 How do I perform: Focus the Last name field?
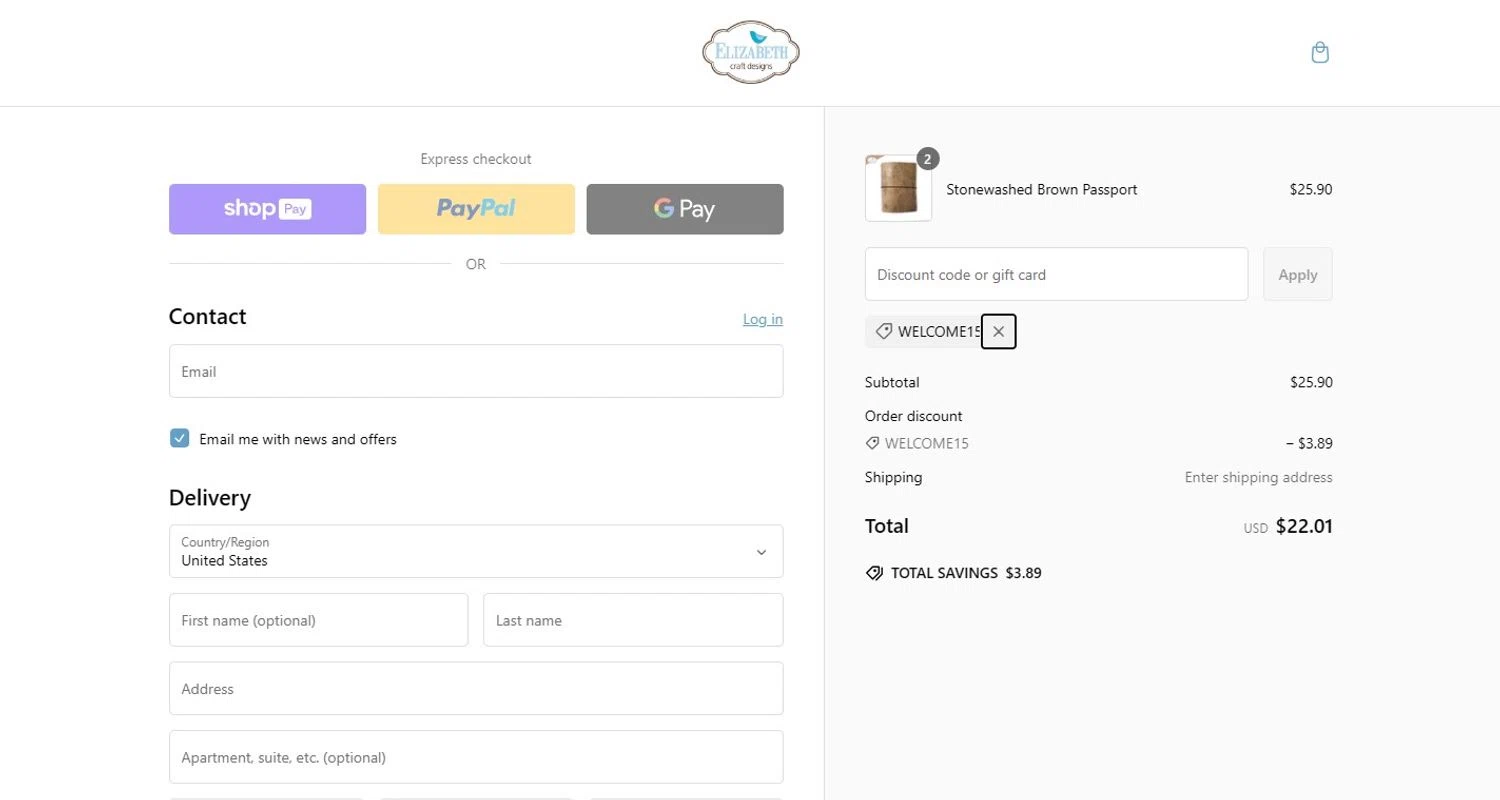pos(633,620)
